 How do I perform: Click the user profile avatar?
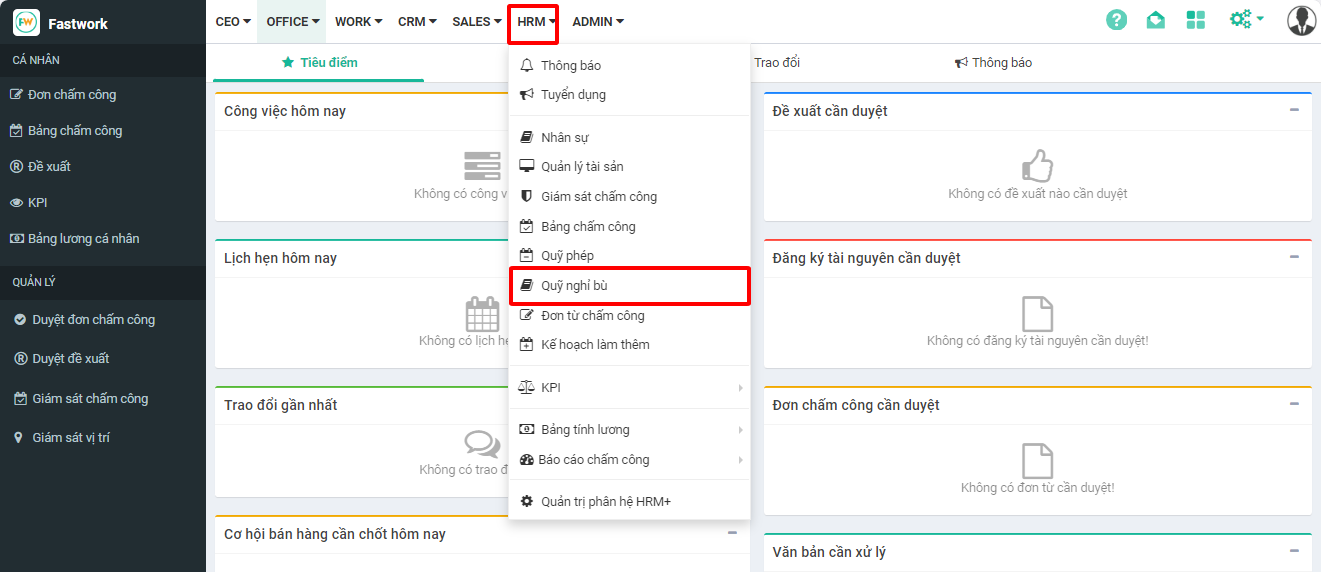(1301, 20)
